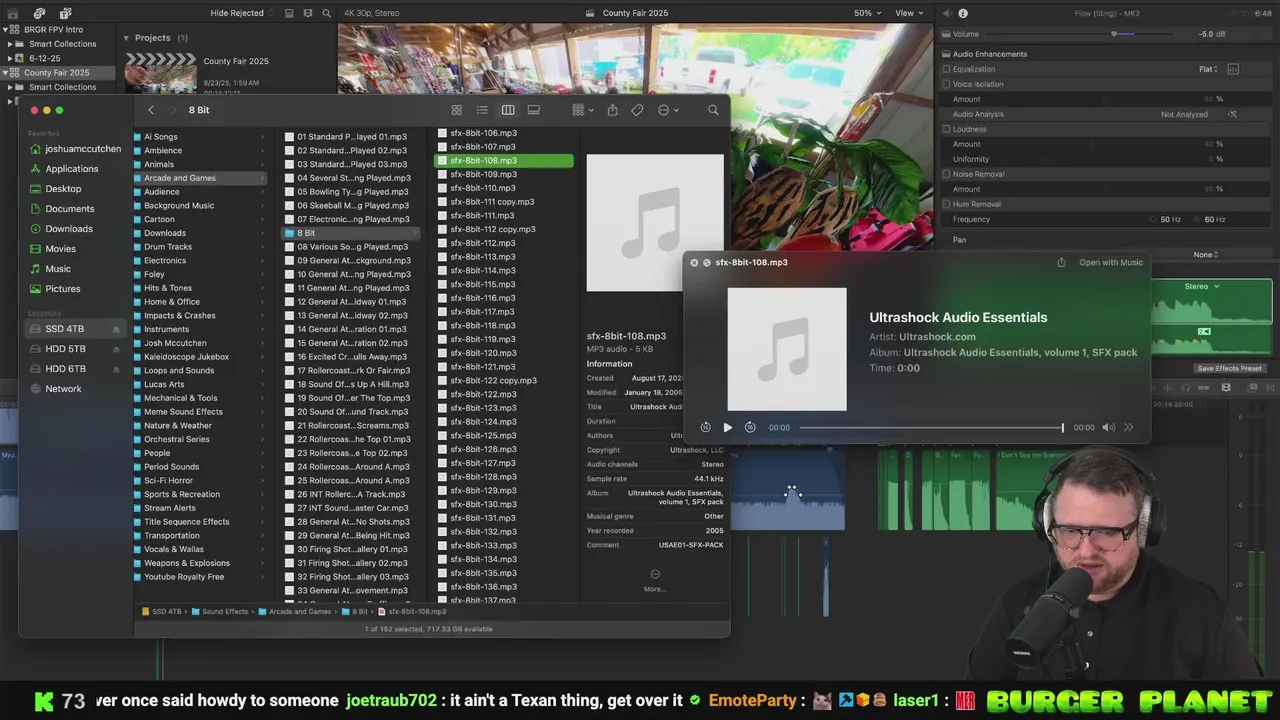Image resolution: width=1280 pixels, height=720 pixels.
Task: Click the Finder search magnifier icon
Action: [x=713, y=110]
